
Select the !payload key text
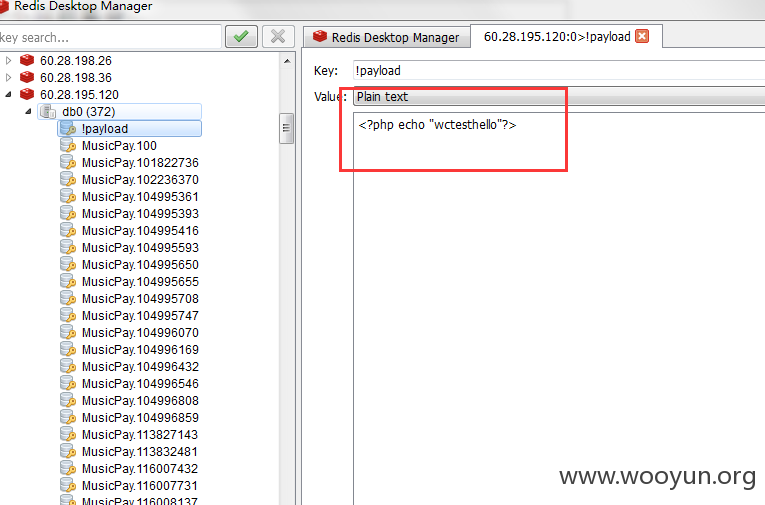point(105,129)
